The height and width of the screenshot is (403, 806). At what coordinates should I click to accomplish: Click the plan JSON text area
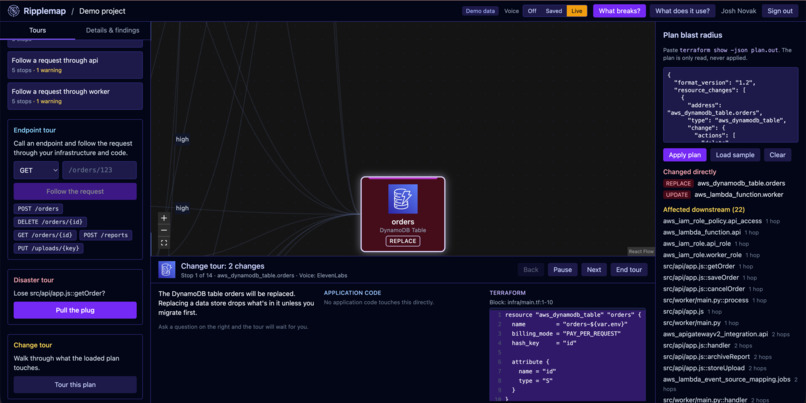pyautogui.click(x=730, y=105)
